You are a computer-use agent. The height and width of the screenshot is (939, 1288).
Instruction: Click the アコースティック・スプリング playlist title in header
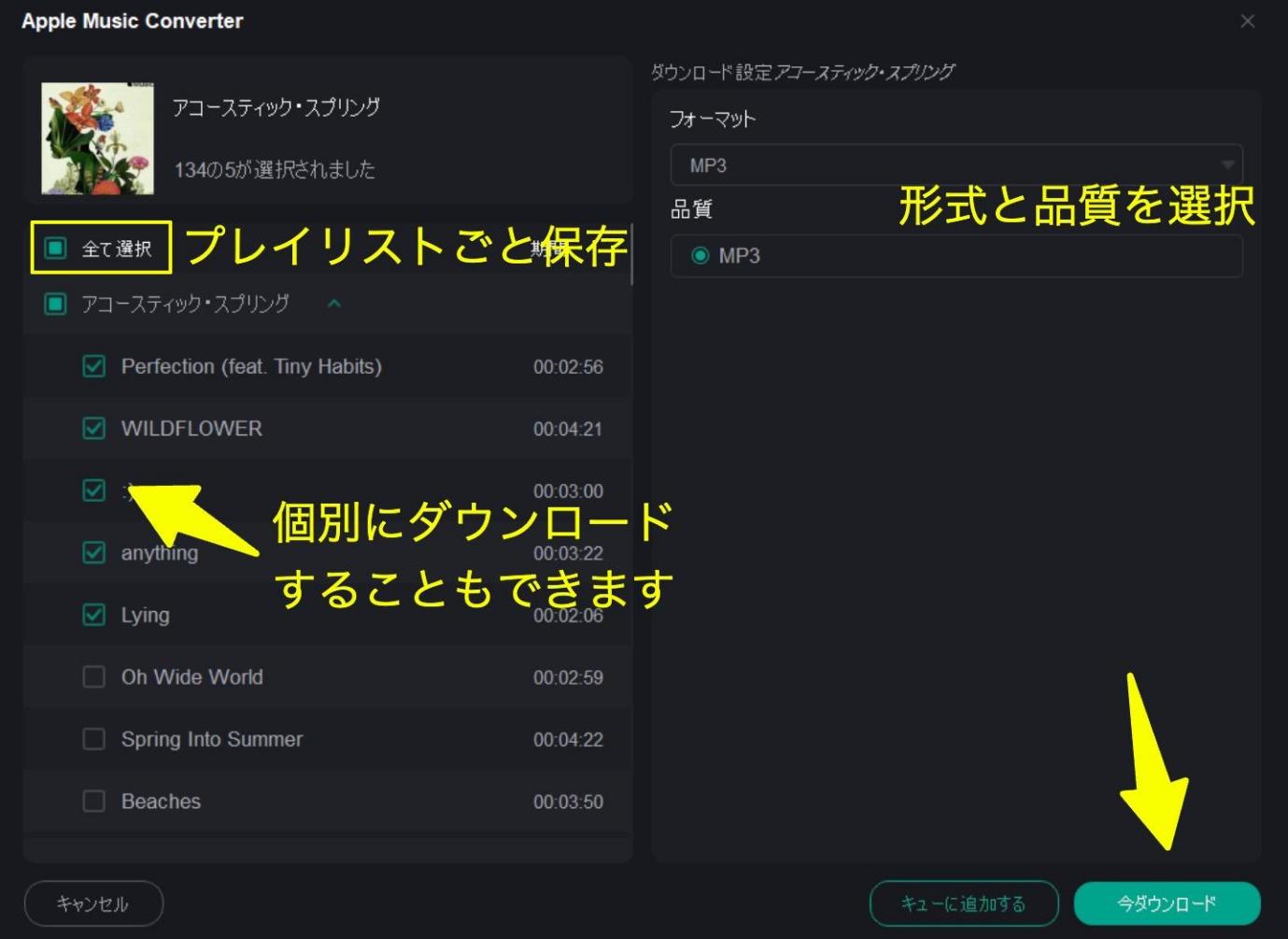276,107
